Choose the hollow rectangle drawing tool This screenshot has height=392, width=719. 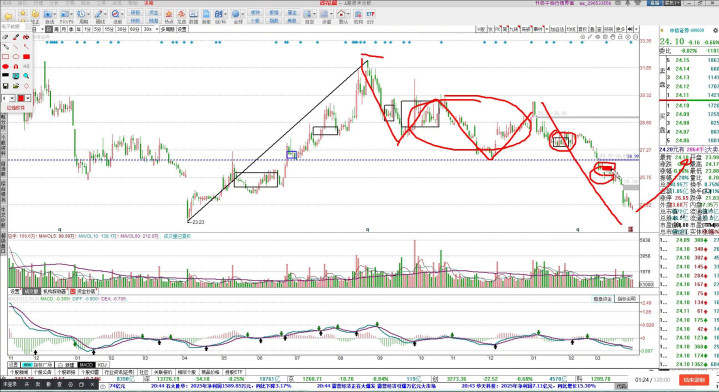pyautogui.click(x=6, y=56)
